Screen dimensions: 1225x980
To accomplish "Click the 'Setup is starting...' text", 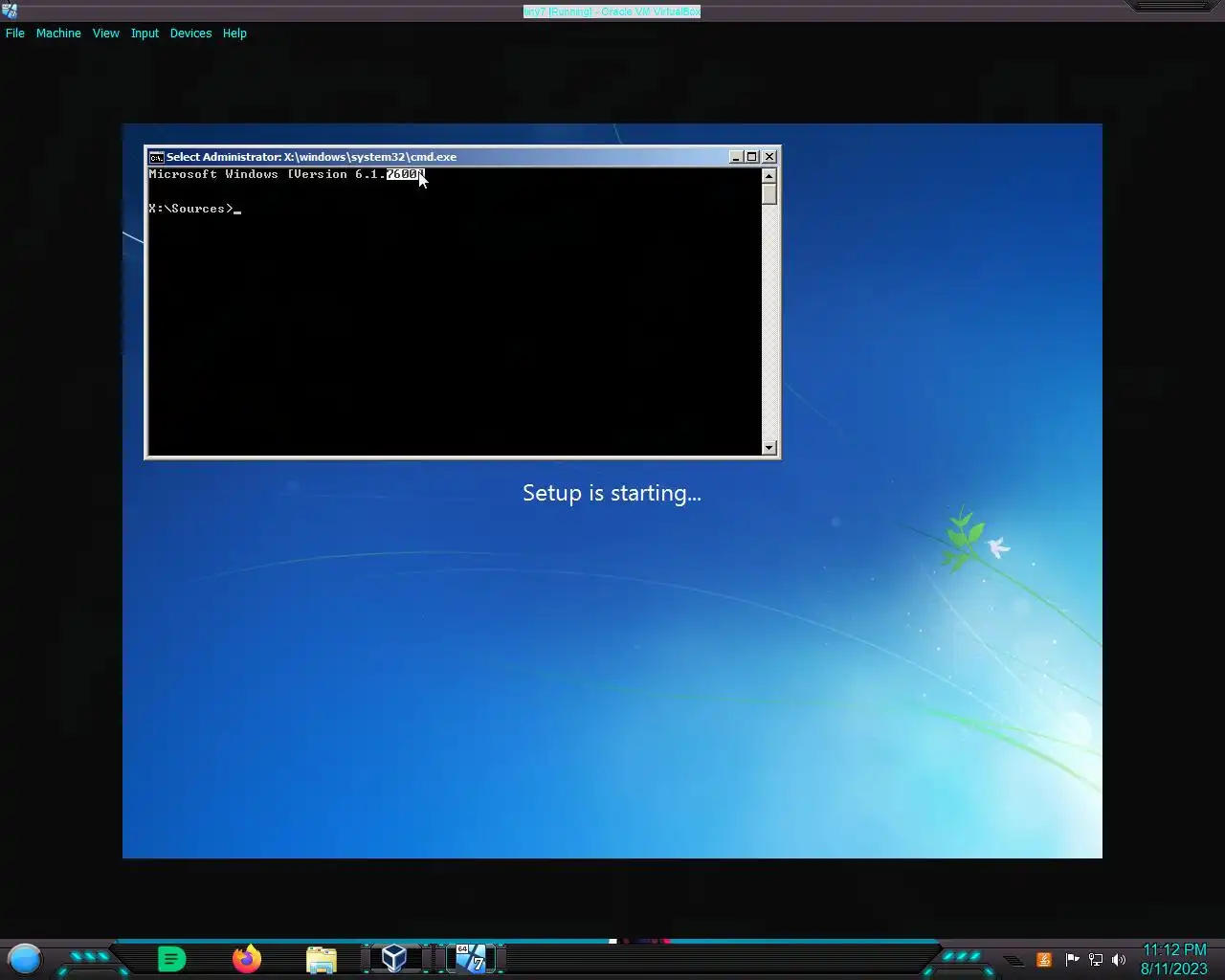I will click(x=612, y=493).
